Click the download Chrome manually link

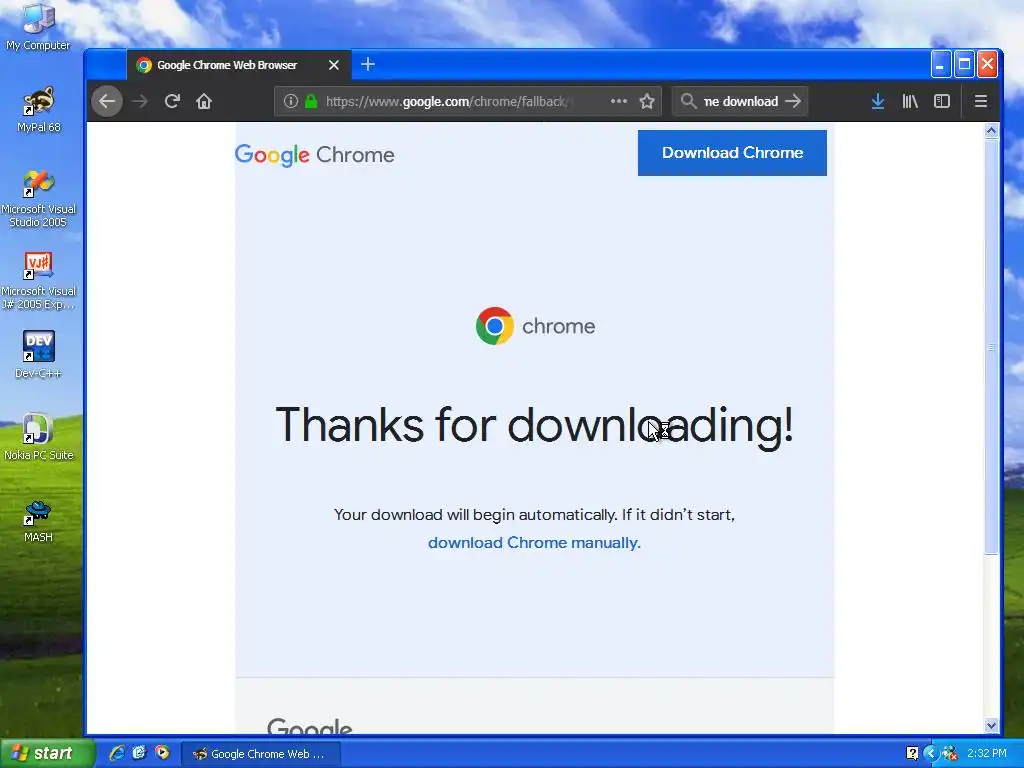point(534,543)
